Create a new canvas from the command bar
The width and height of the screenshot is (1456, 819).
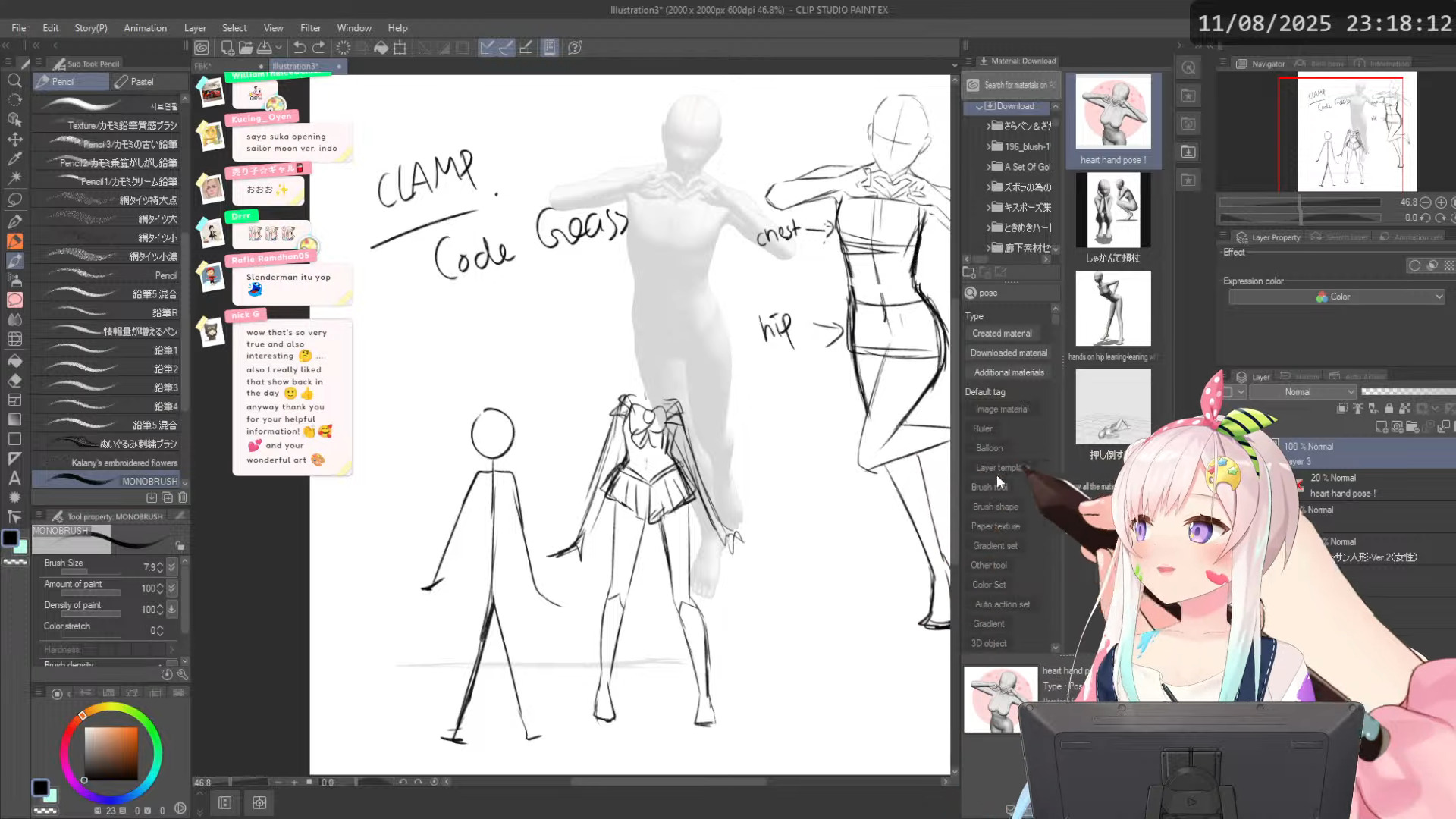[227, 48]
